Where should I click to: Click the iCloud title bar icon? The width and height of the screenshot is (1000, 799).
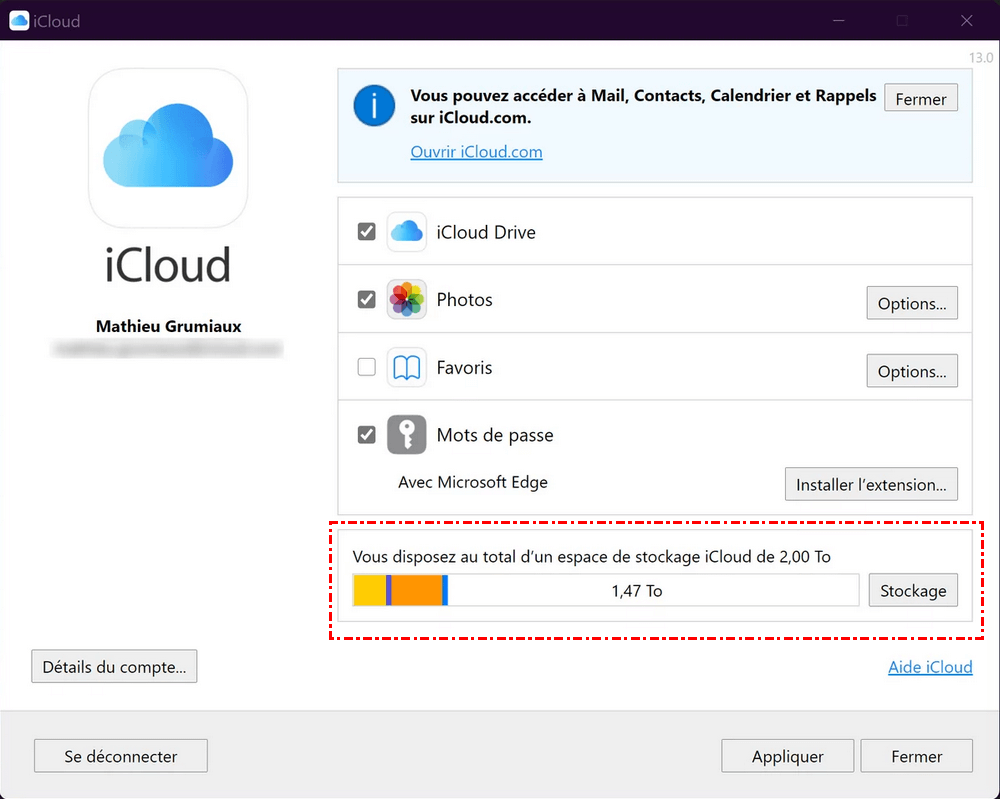tap(19, 20)
